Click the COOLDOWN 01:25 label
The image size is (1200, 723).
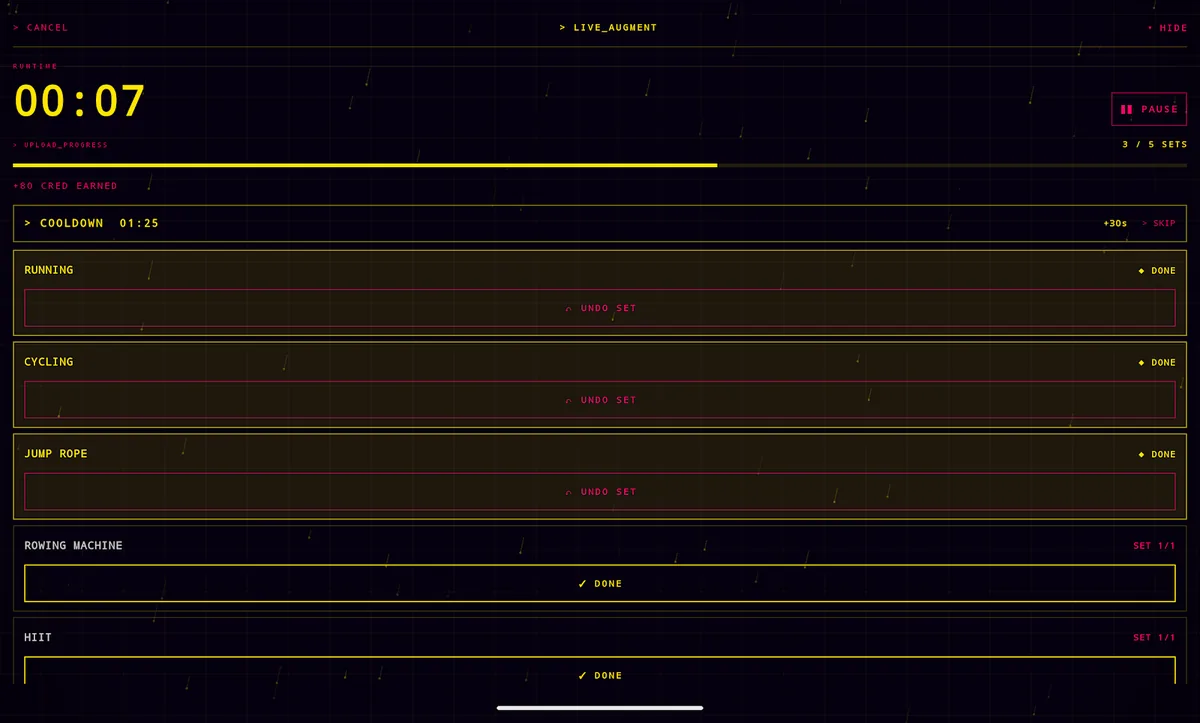(x=92, y=223)
